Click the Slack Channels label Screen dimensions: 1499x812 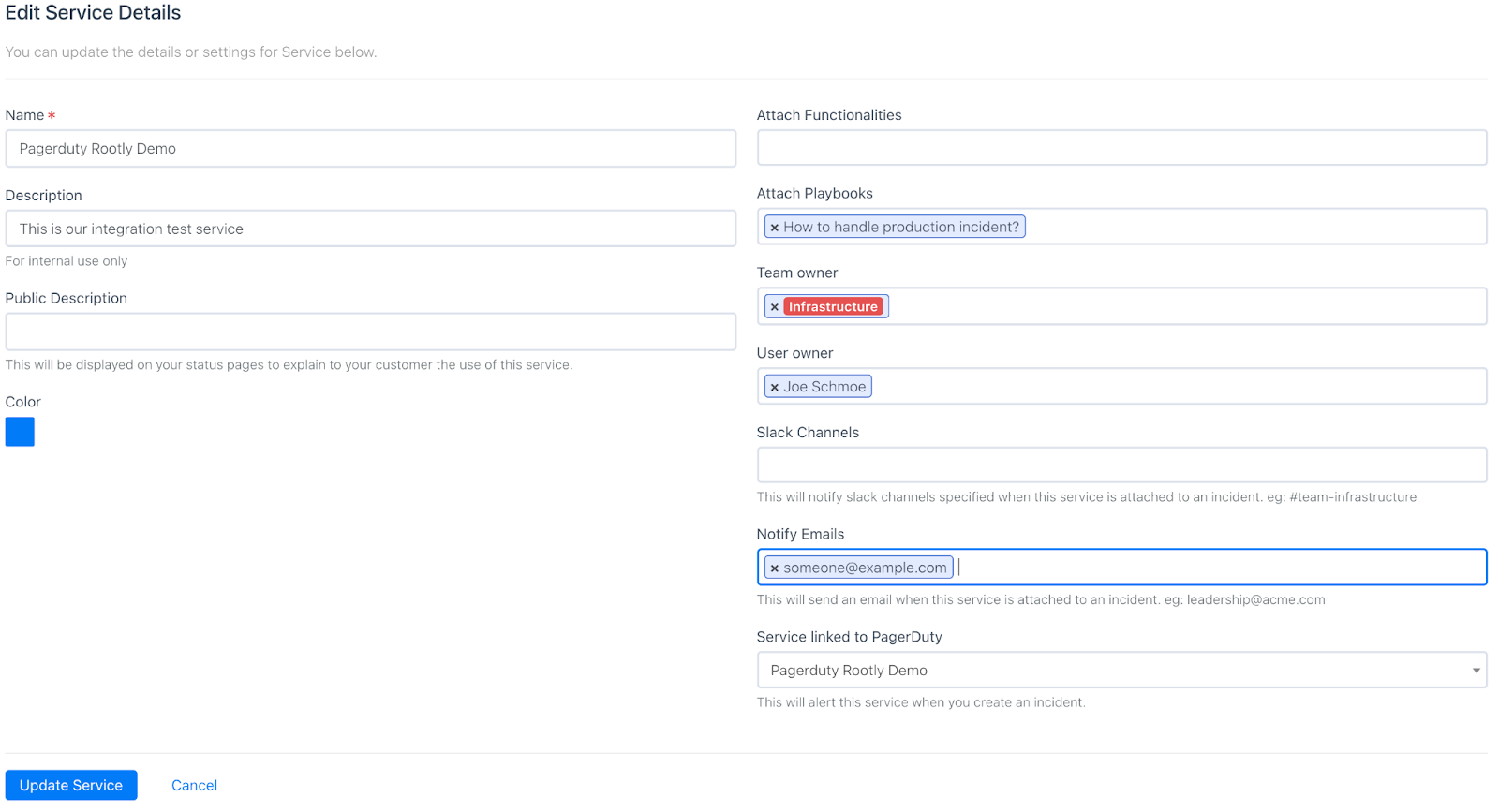(808, 432)
